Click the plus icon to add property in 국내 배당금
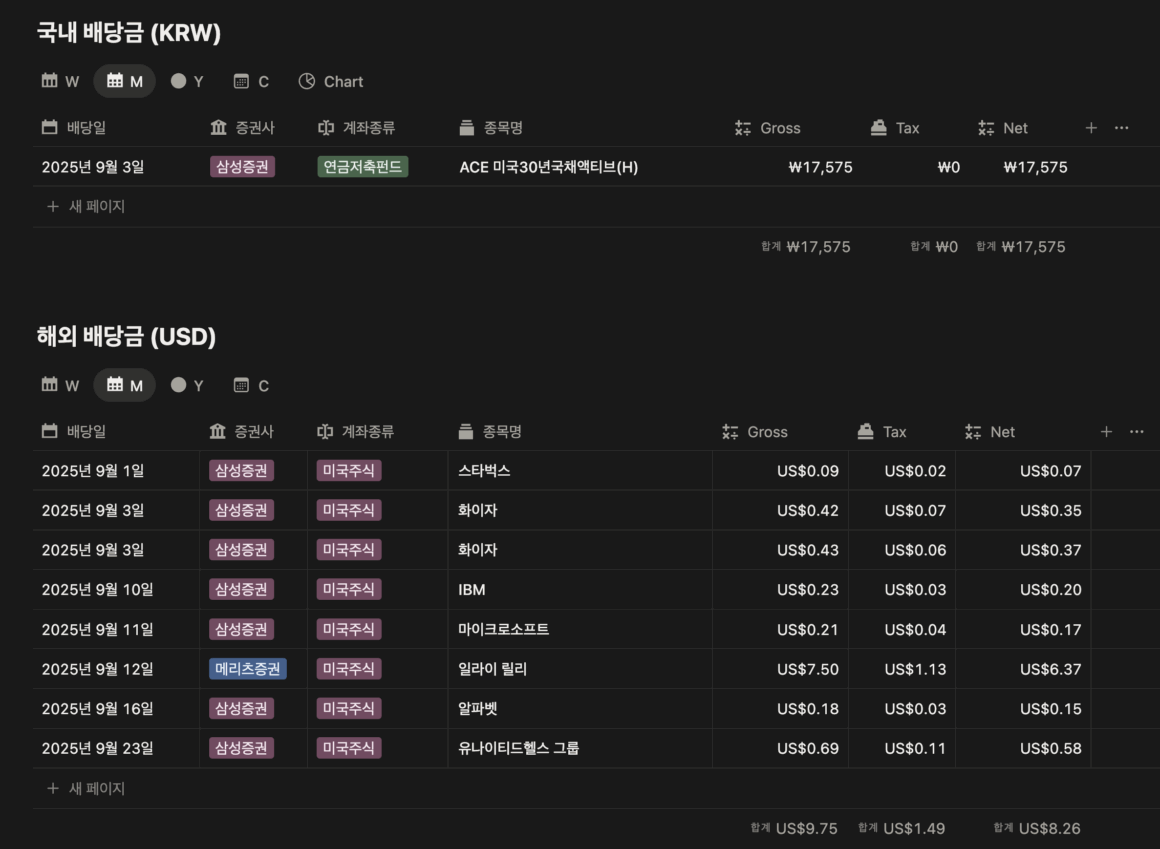The width and height of the screenshot is (1160, 849). (x=1091, y=128)
